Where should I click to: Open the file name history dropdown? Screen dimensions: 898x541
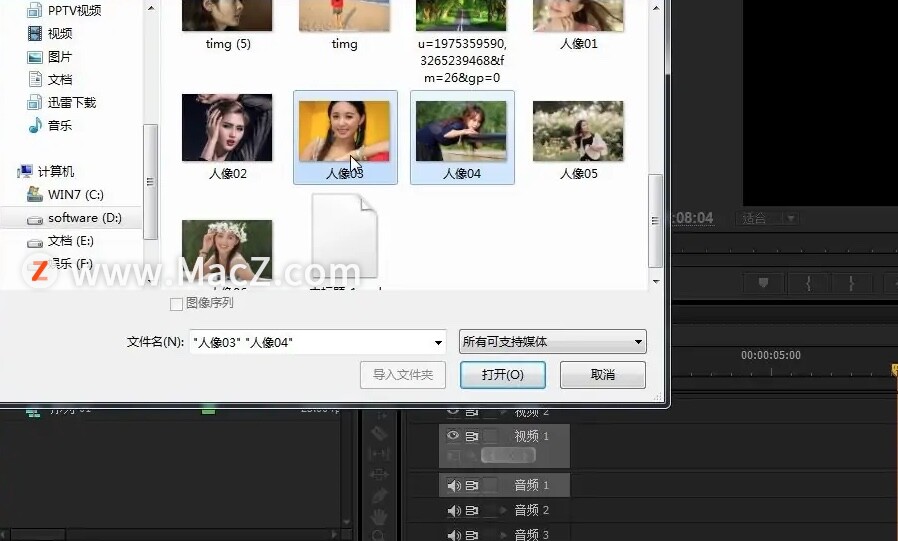[438, 342]
